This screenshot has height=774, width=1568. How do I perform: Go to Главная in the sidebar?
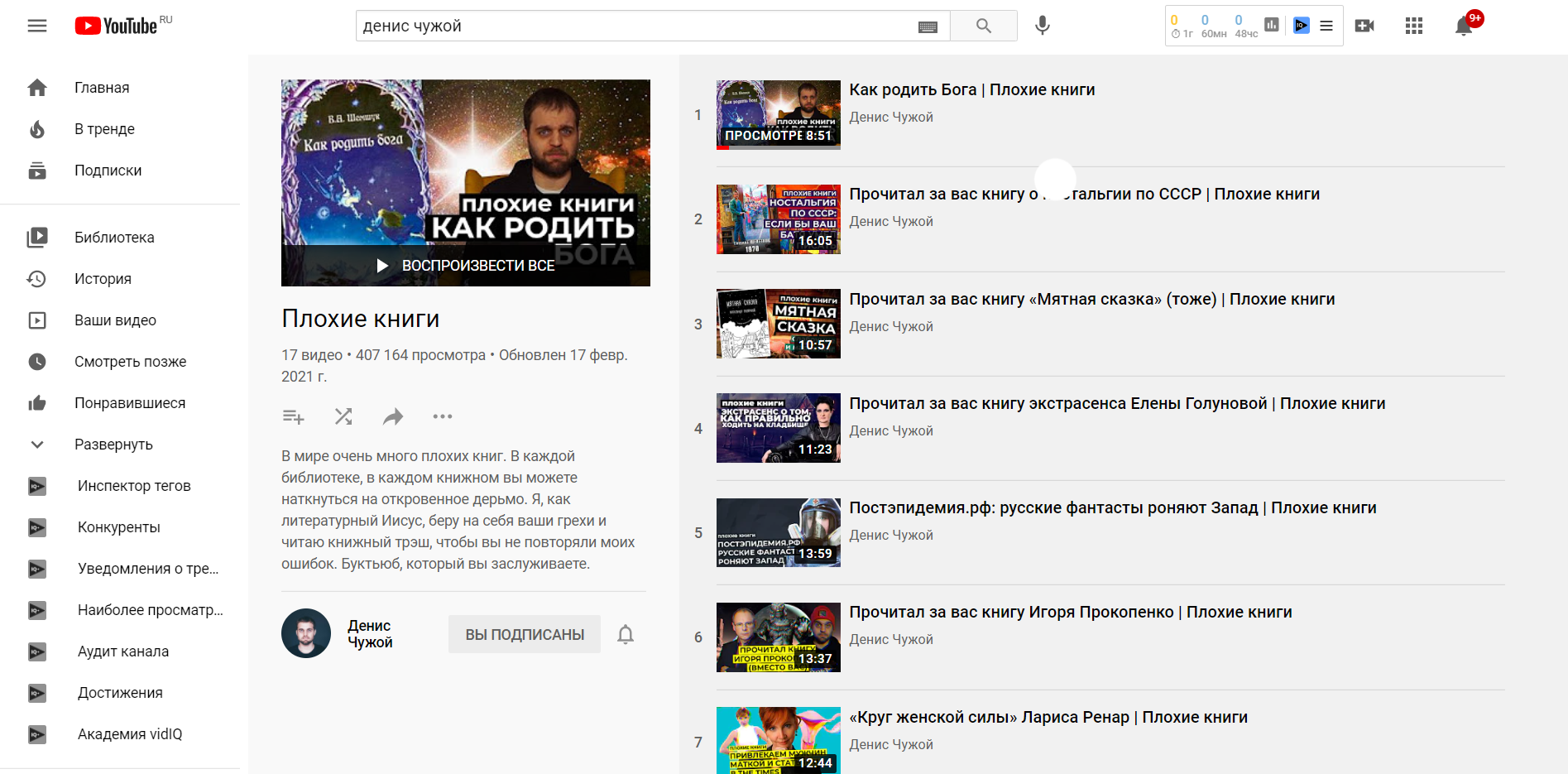pyautogui.click(x=120, y=88)
